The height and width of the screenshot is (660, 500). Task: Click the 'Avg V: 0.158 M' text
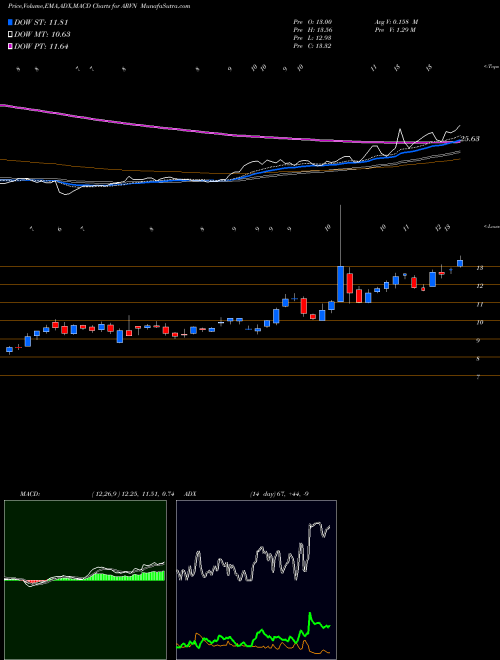click(x=396, y=22)
